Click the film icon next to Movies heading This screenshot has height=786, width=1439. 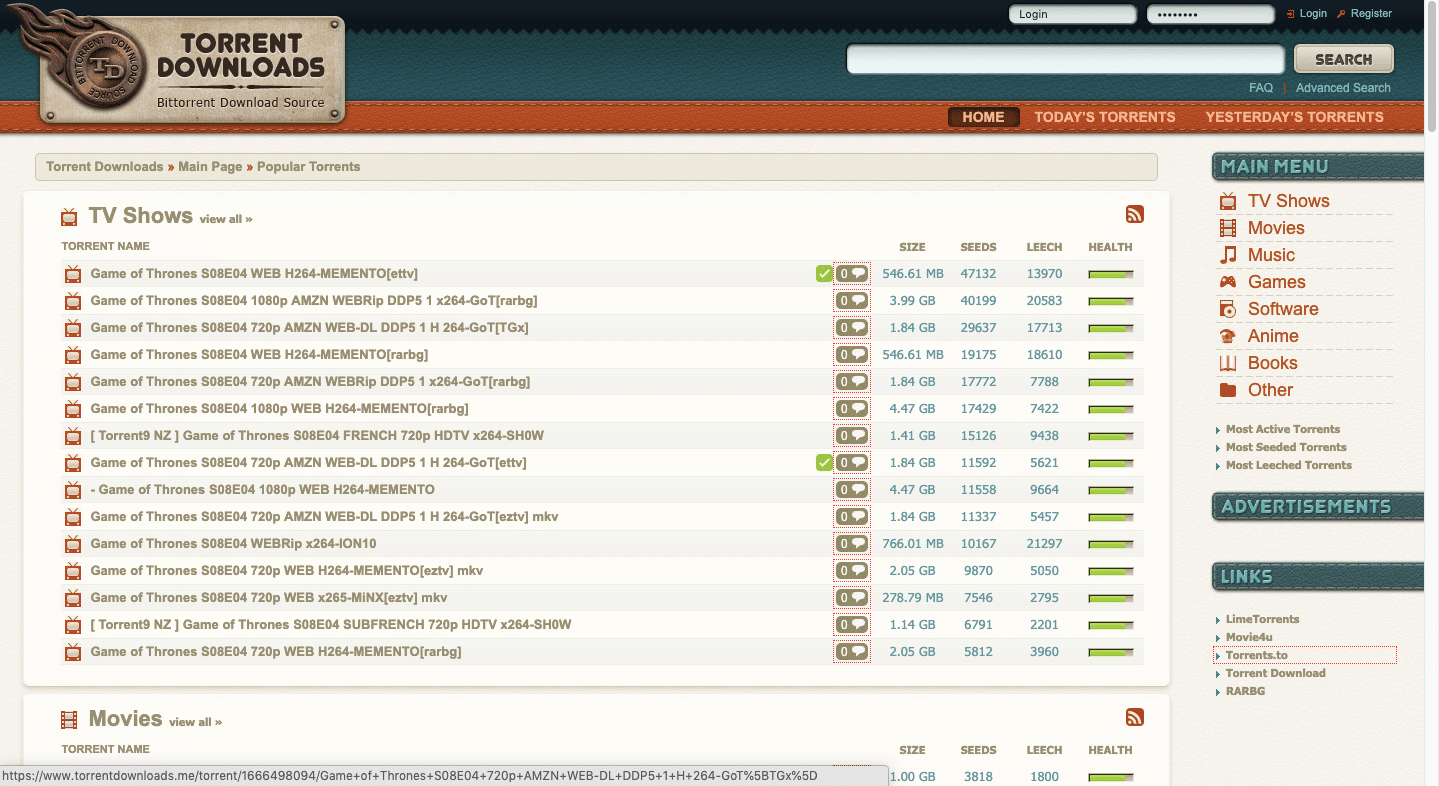click(x=69, y=720)
